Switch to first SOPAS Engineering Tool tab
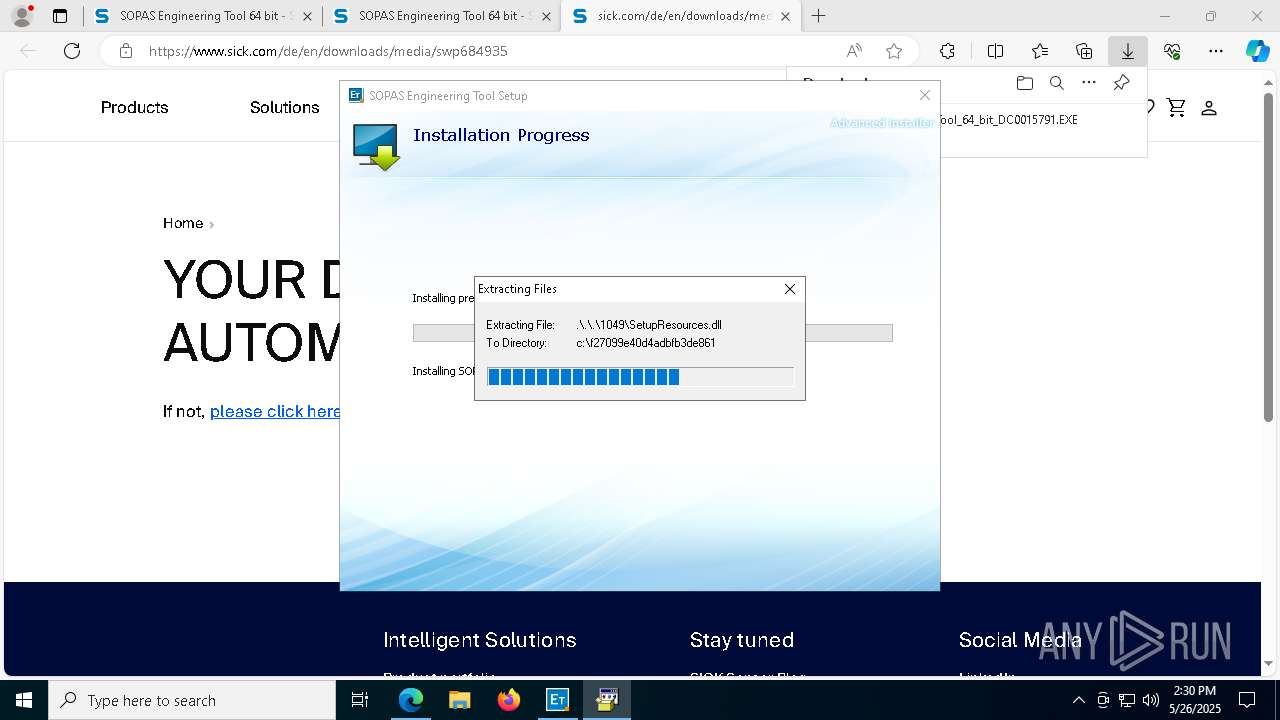The image size is (1280, 720). pyautogui.click(x=203, y=16)
